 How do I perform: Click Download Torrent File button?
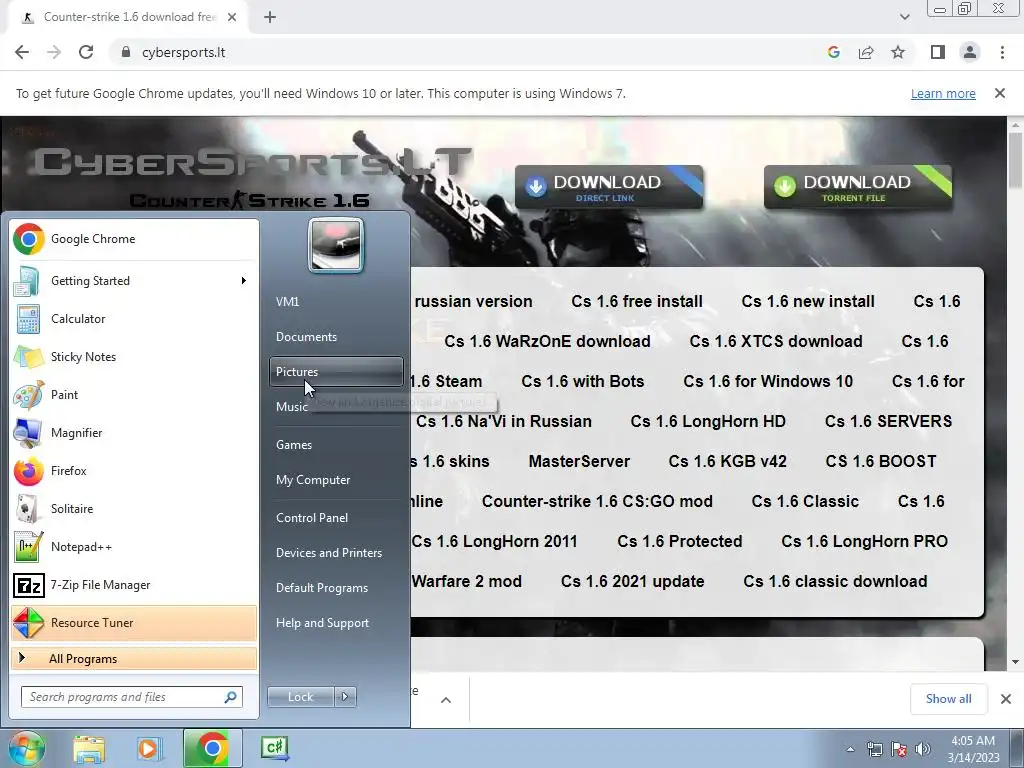tap(858, 187)
